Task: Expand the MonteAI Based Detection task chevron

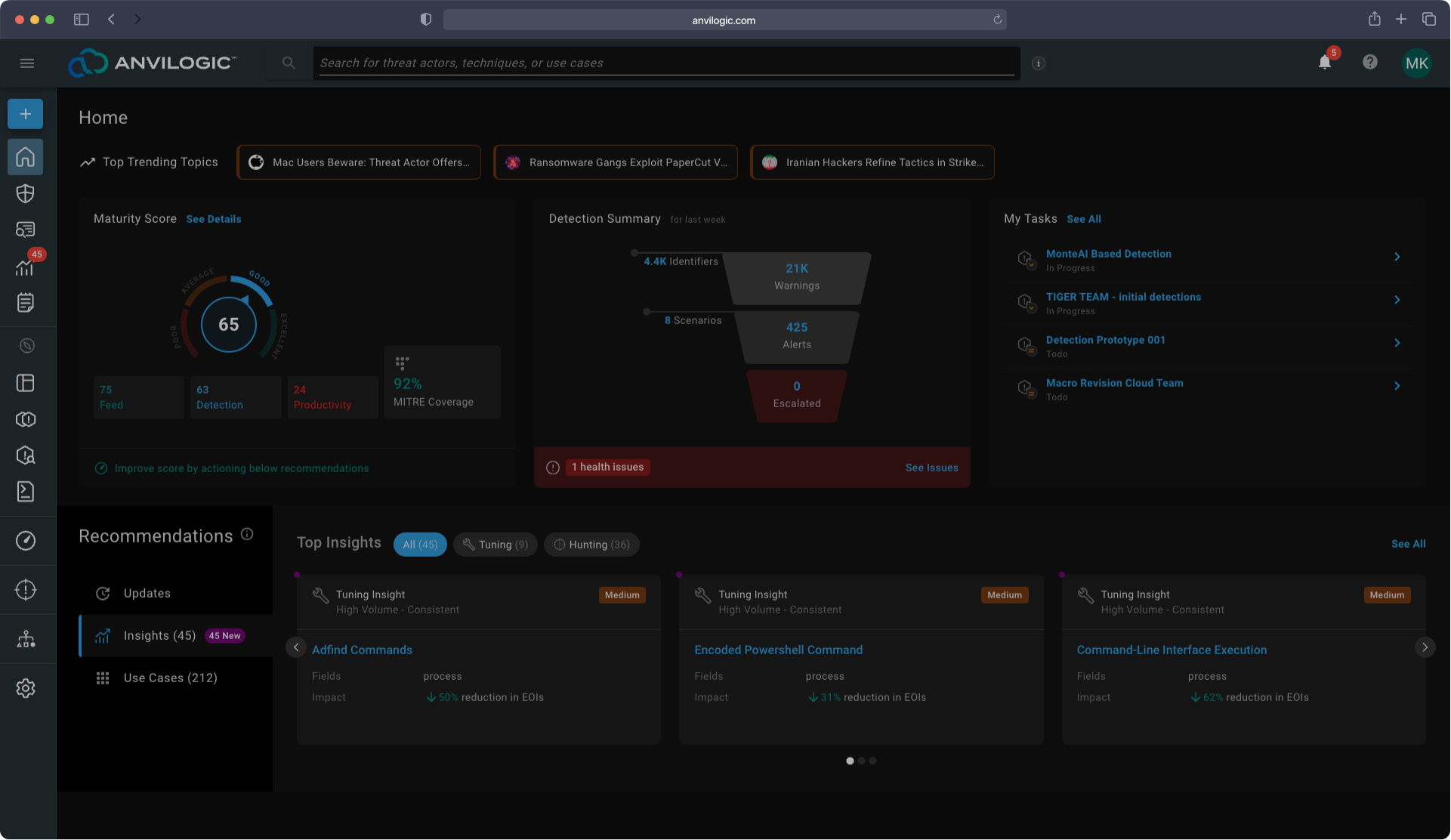Action: click(x=1397, y=257)
